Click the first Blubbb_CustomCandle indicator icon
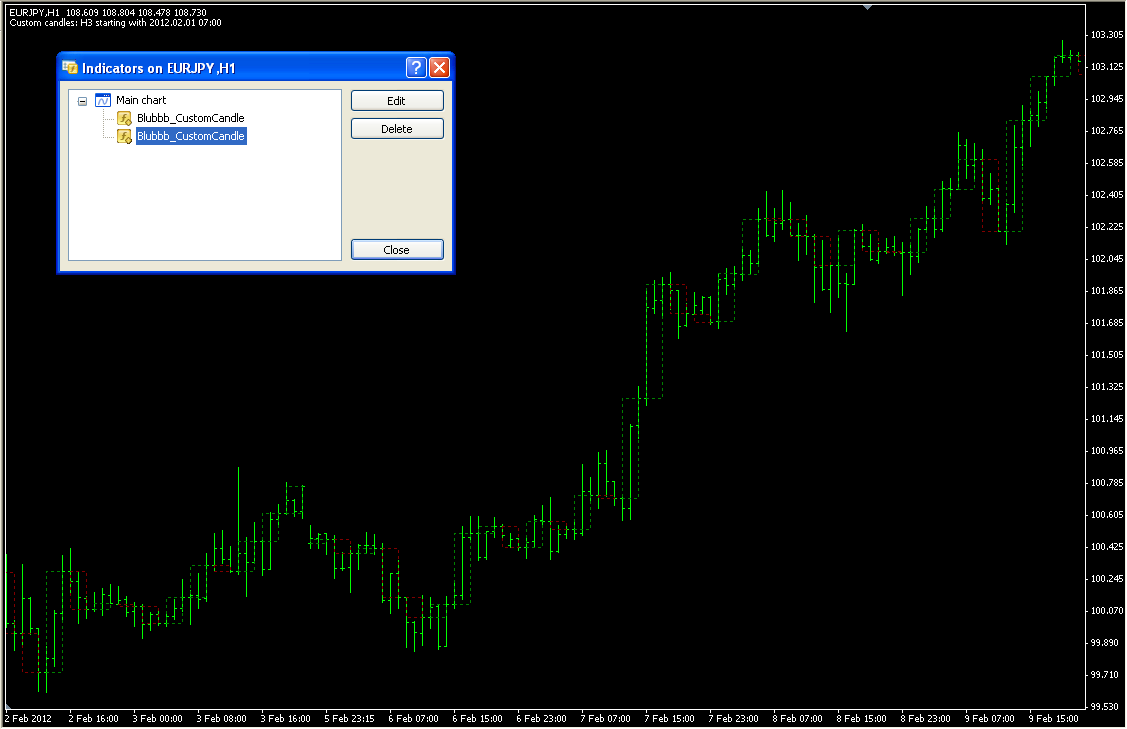Viewport: 1127px width, 729px height. click(124, 118)
